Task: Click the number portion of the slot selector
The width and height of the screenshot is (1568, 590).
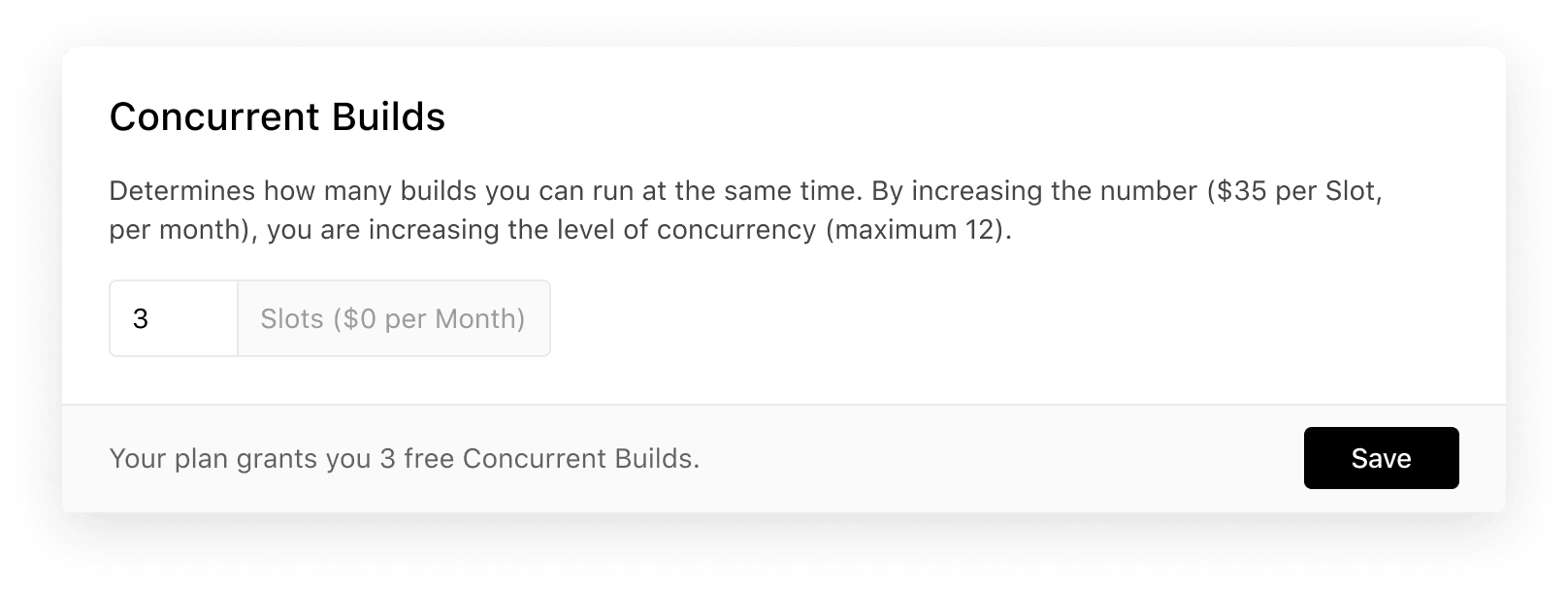Action: coord(173,318)
